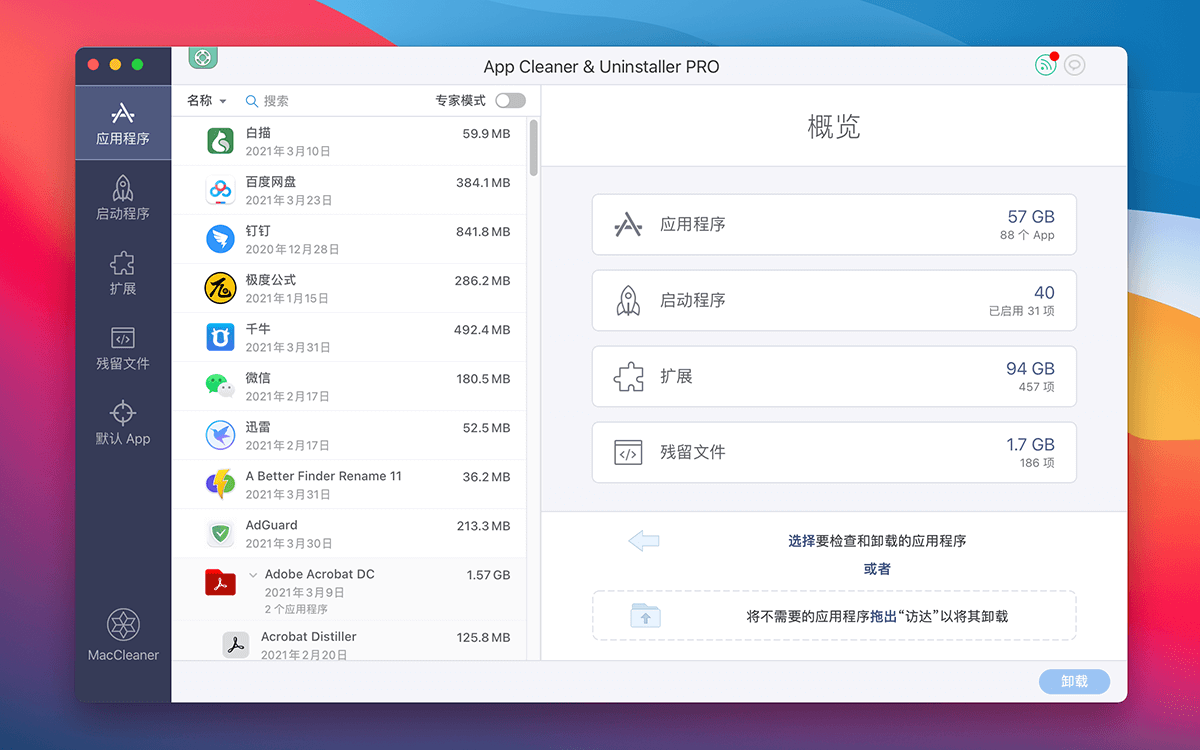
Task: Click the code window icon in 残留文件 card
Action: tap(628, 453)
